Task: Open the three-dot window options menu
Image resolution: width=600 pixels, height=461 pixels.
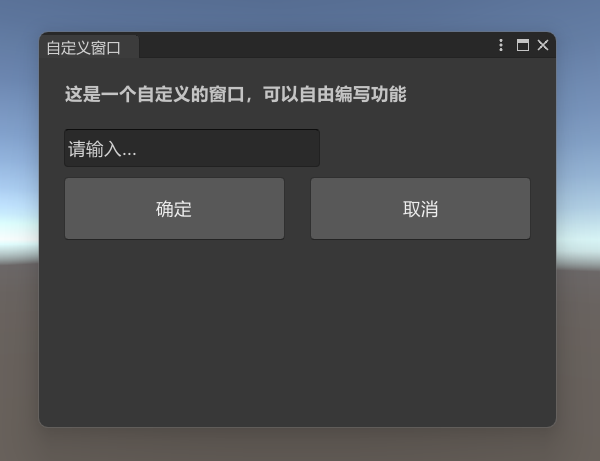Action: 501,45
